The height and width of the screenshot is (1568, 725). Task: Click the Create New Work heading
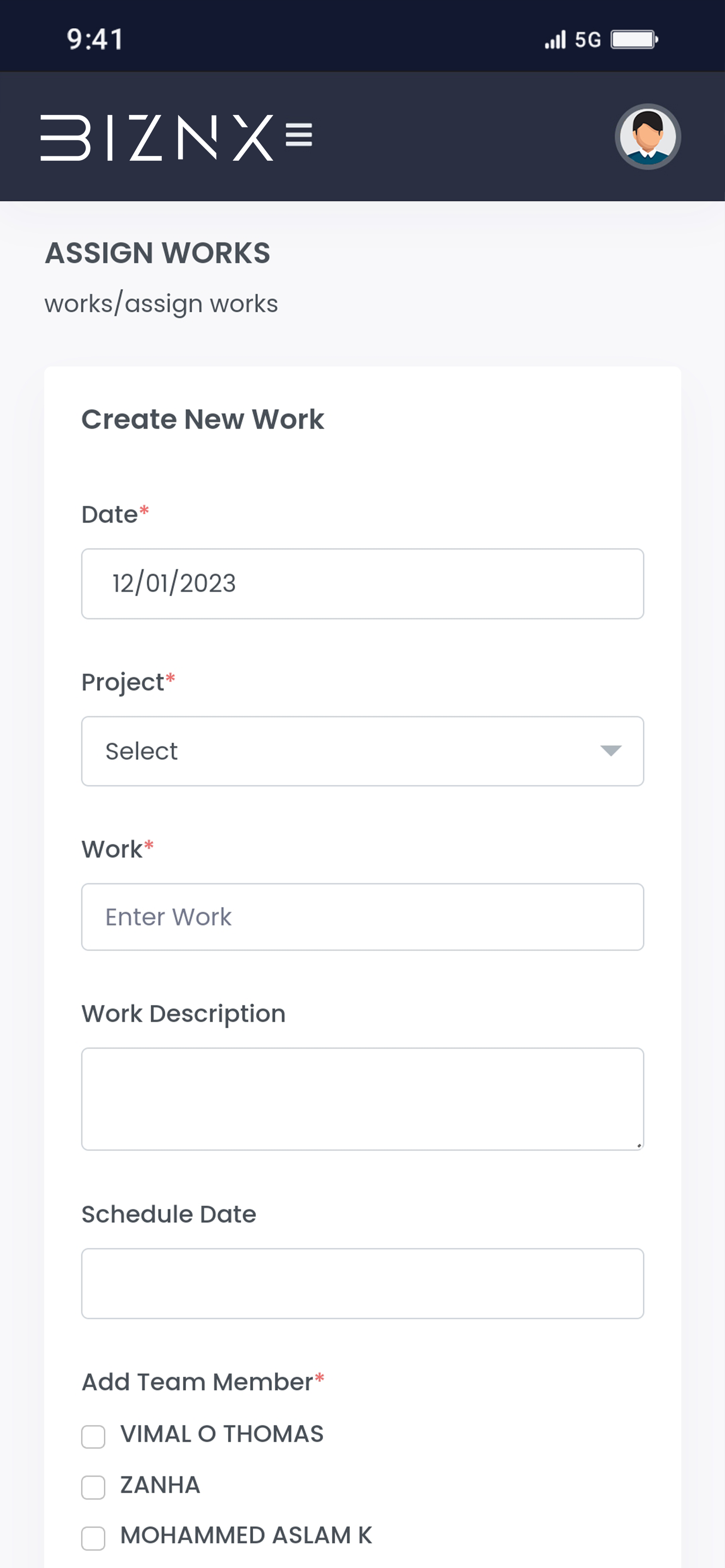tap(203, 420)
